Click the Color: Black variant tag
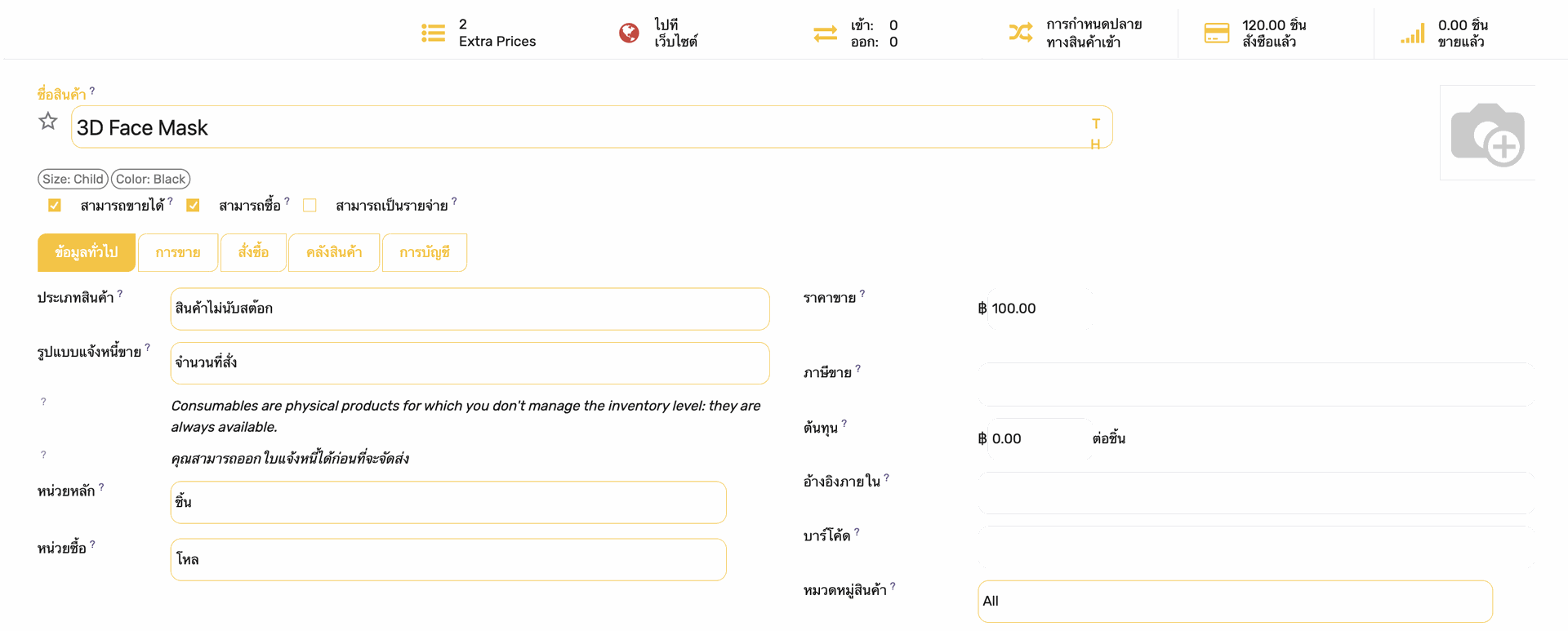 click(151, 179)
